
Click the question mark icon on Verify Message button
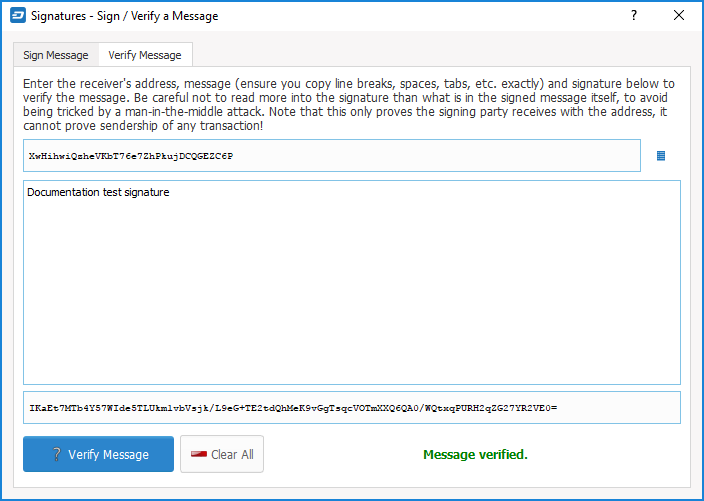57,454
